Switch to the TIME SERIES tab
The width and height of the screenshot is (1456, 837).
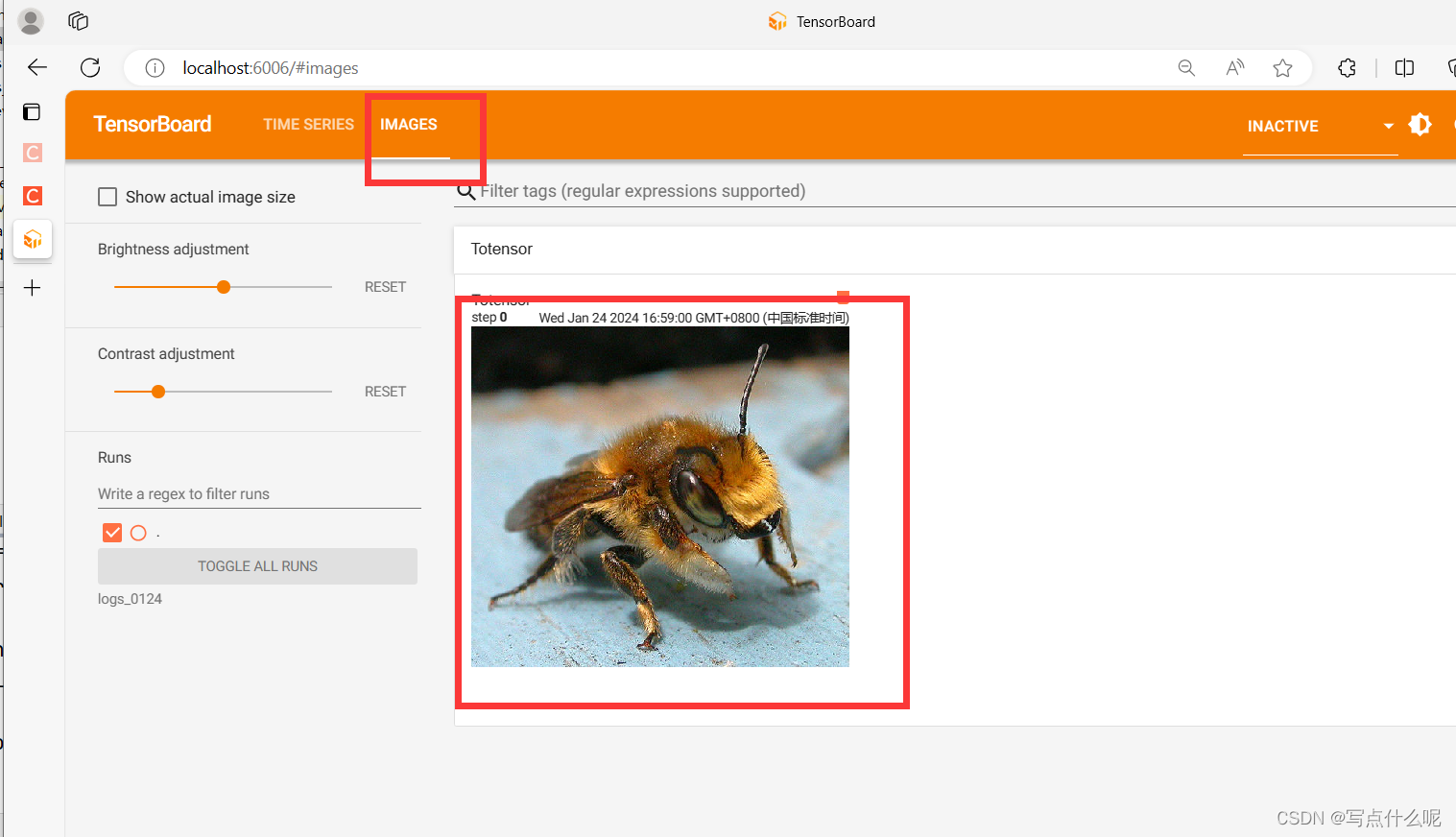click(x=308, y=124)
